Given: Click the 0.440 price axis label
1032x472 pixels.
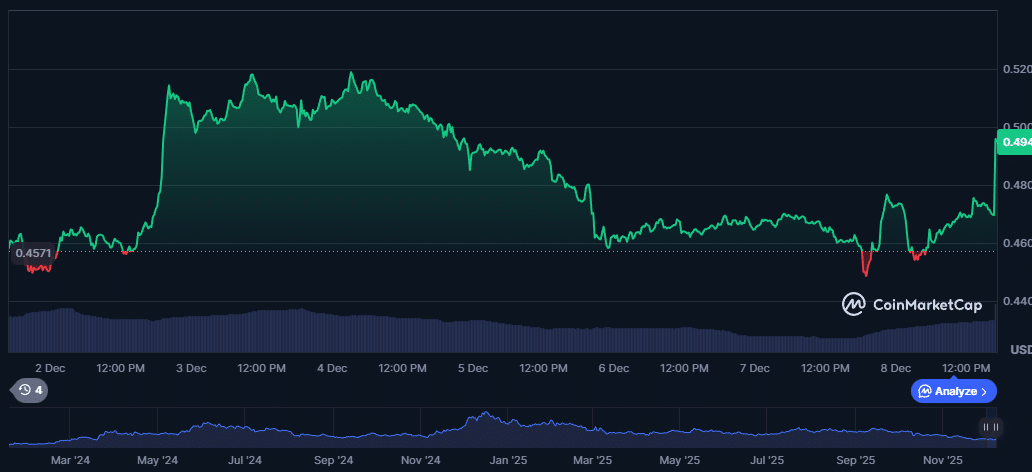Looking at the screenshot, I should pyautogui.click(x=1016, y=301).
